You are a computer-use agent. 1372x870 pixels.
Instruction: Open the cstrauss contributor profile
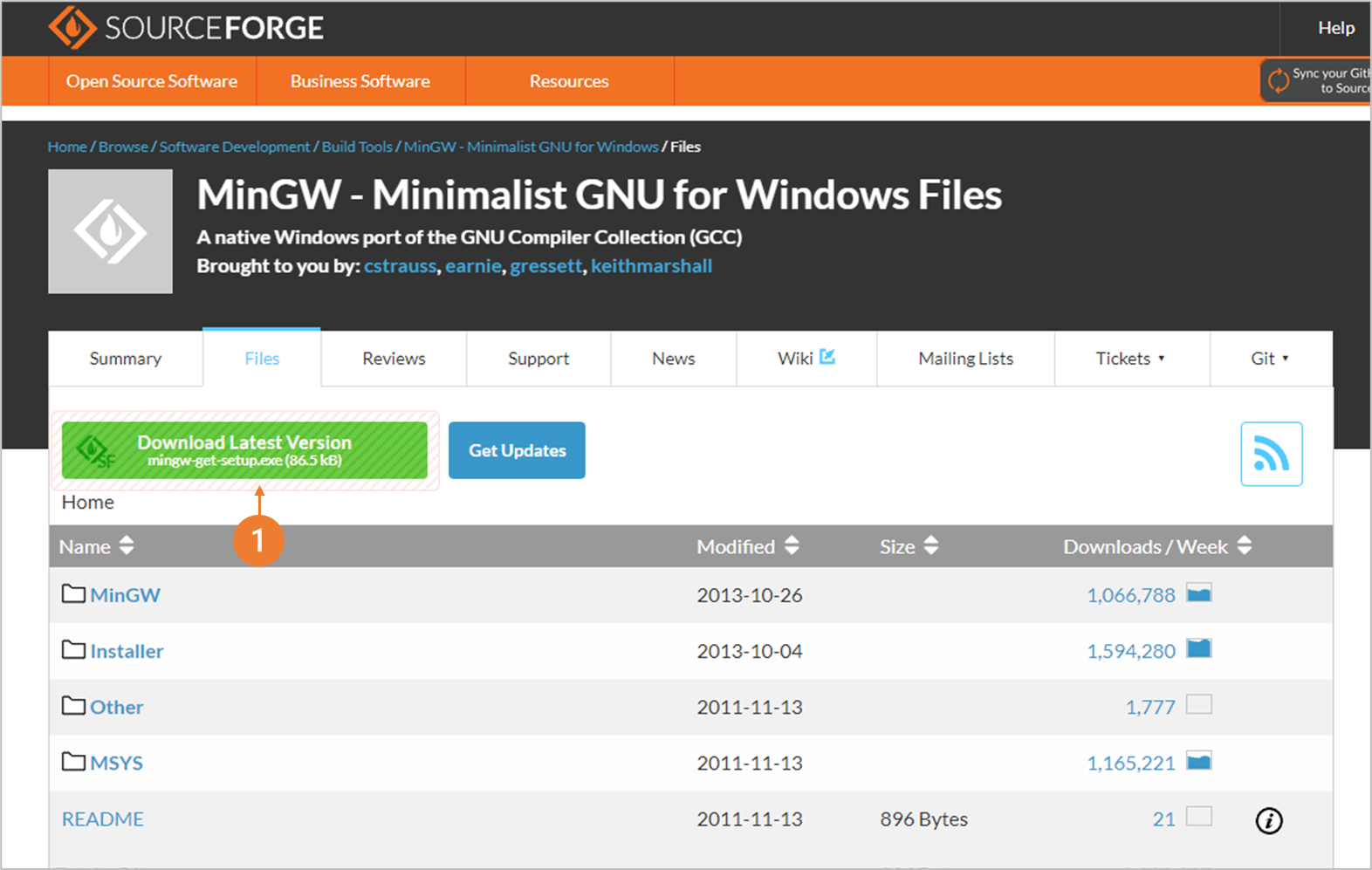pyautogui.click(x=400, y=266)
